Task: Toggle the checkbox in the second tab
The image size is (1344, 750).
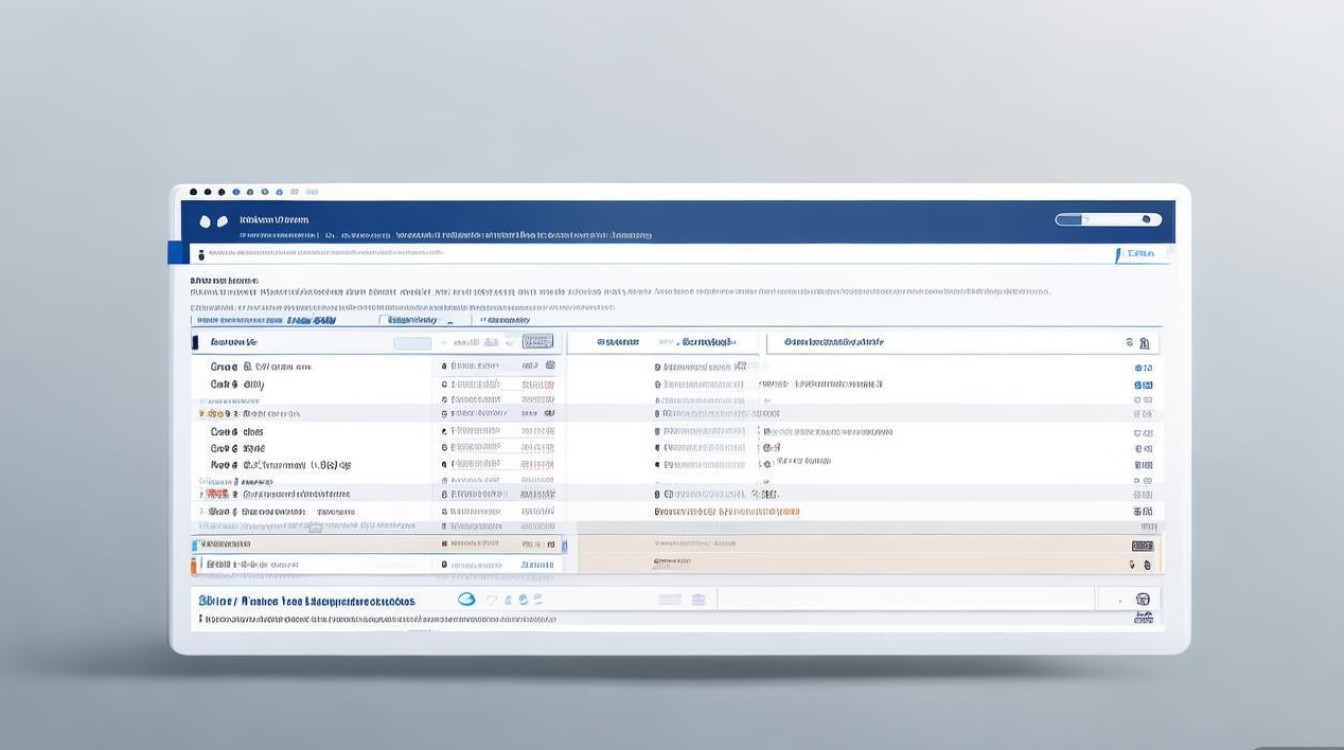Action: click(x=383, y=320)
